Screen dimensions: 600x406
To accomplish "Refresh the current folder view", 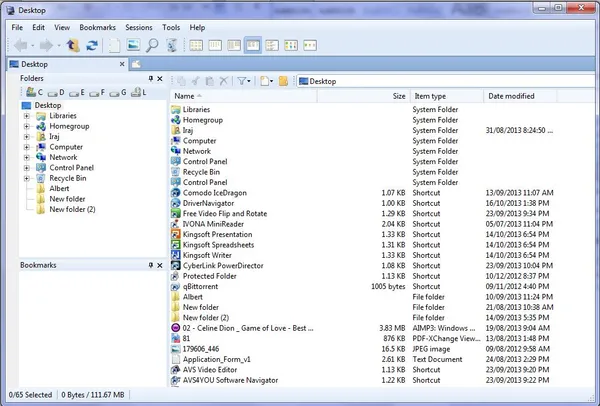I will point(92,46).
